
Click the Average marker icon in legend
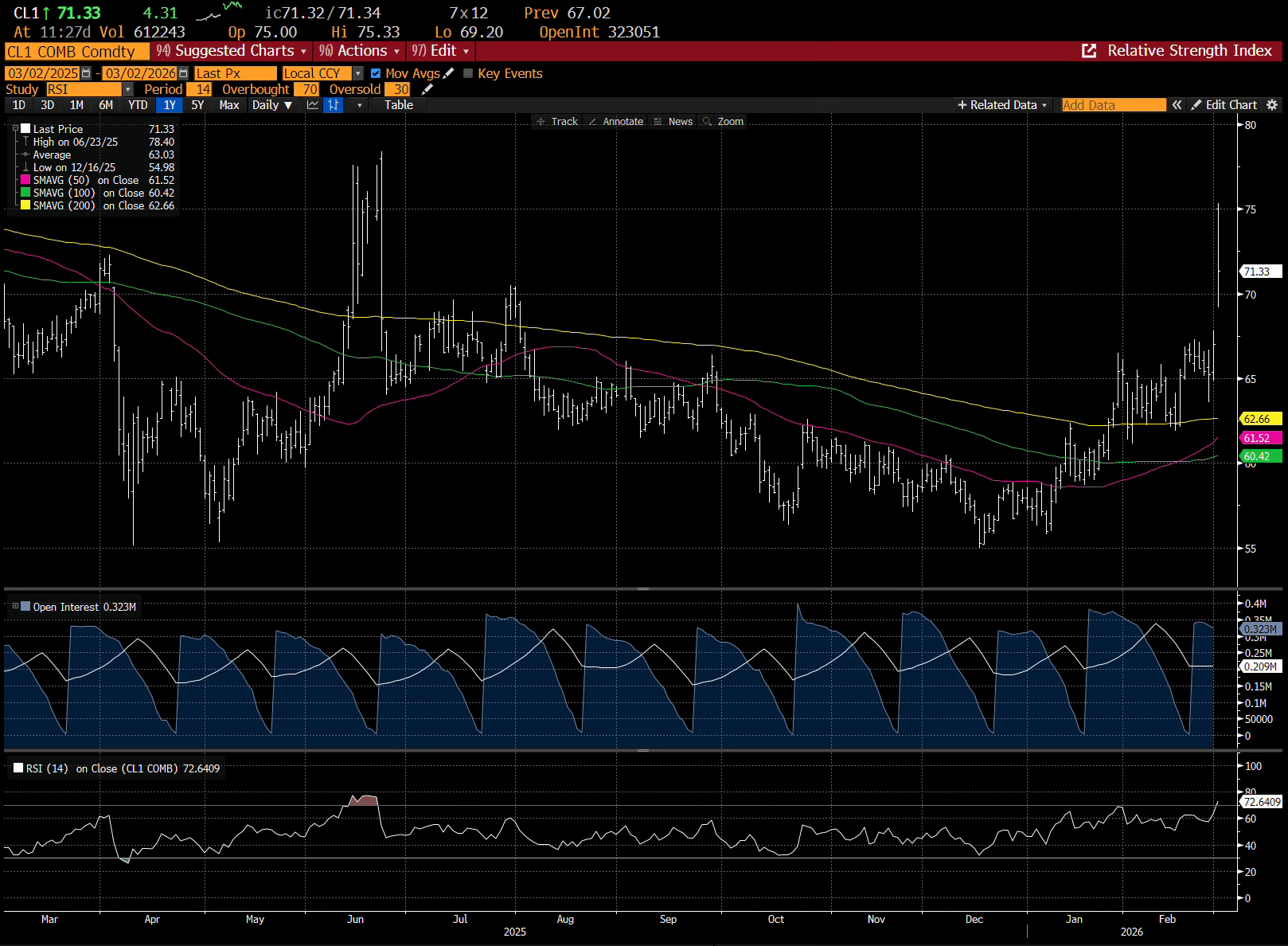click(x=25, y=154)
